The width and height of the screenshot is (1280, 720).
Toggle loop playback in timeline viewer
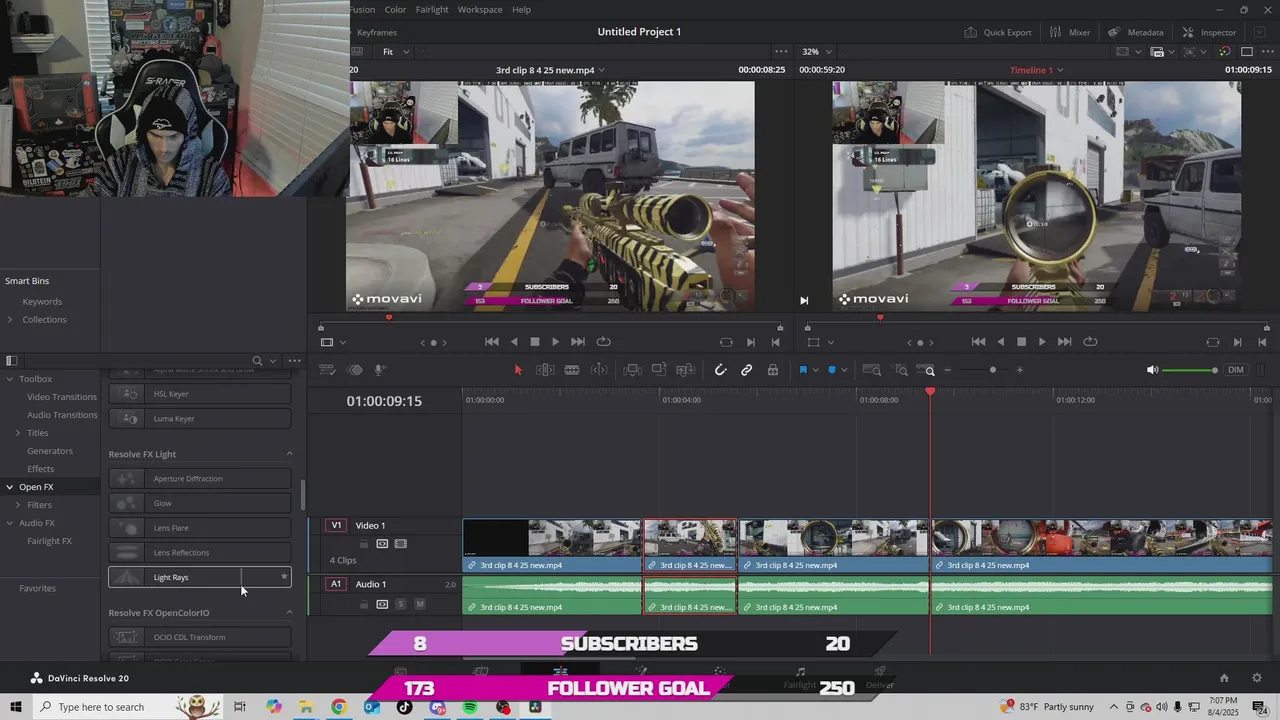pos(1090,342)
